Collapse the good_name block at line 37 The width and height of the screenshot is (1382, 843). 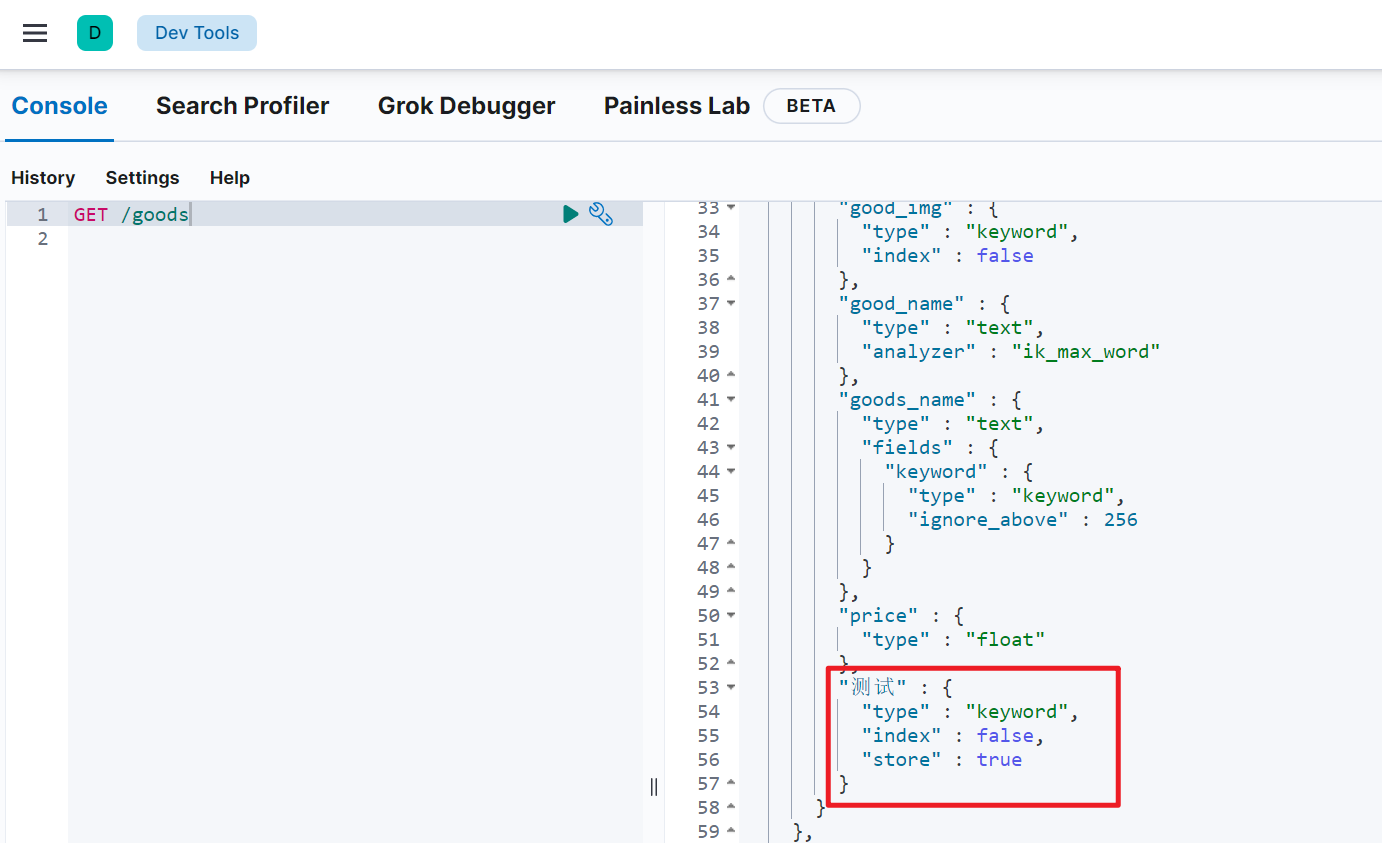coord(731,303)
